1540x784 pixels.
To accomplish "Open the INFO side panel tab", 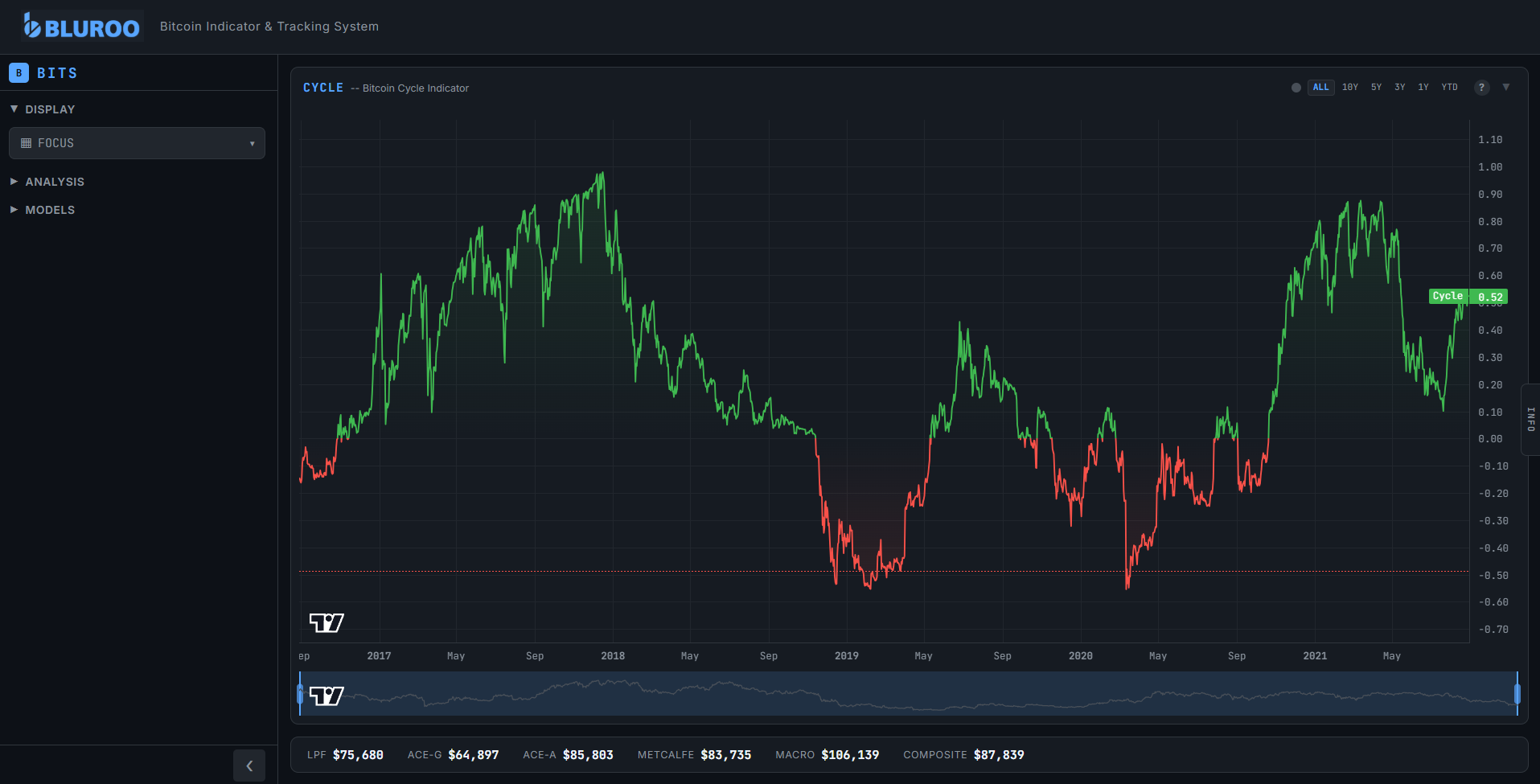I will coord(1531,419).
